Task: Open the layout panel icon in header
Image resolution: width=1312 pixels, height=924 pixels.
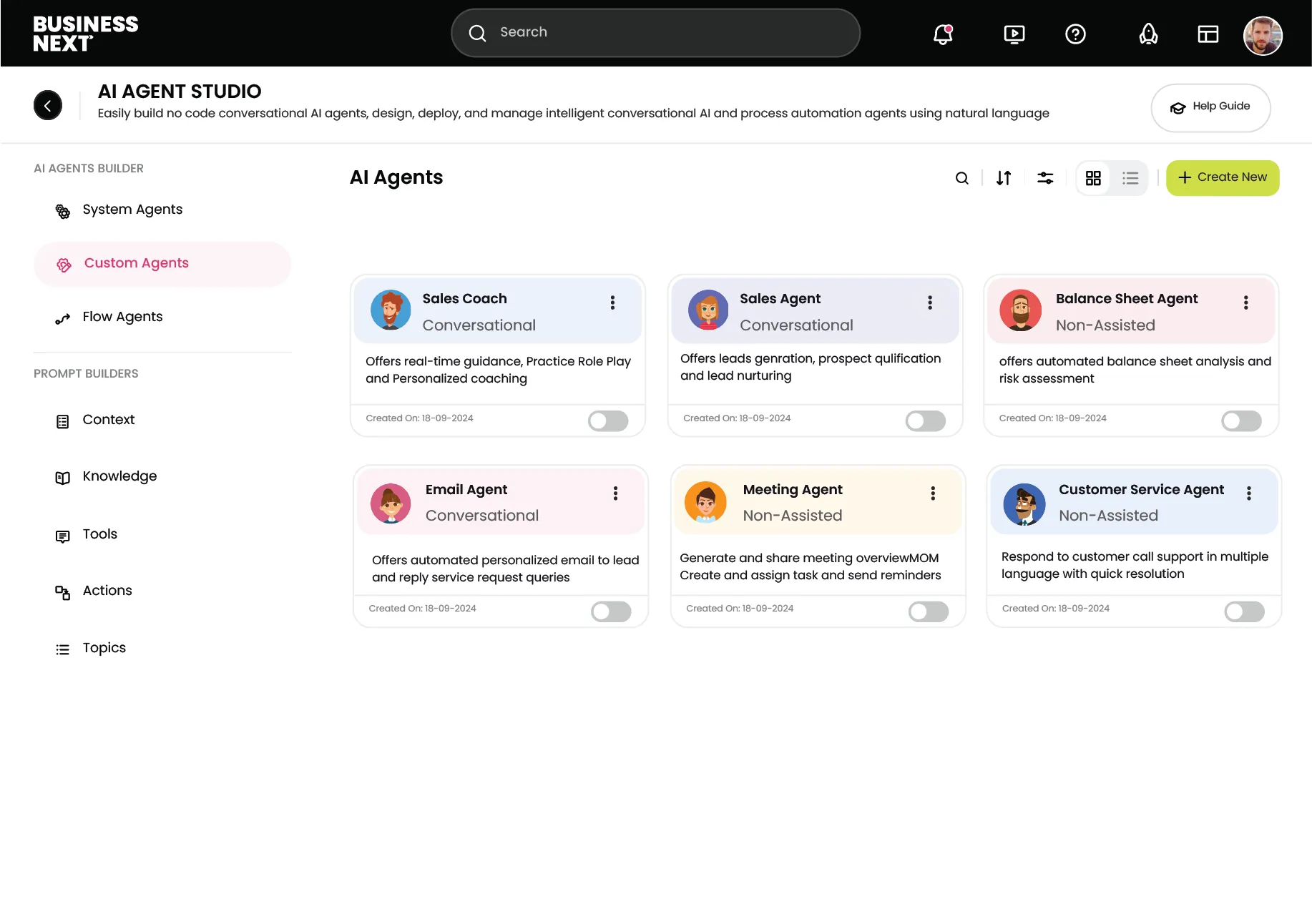Action: (1208, 34)
